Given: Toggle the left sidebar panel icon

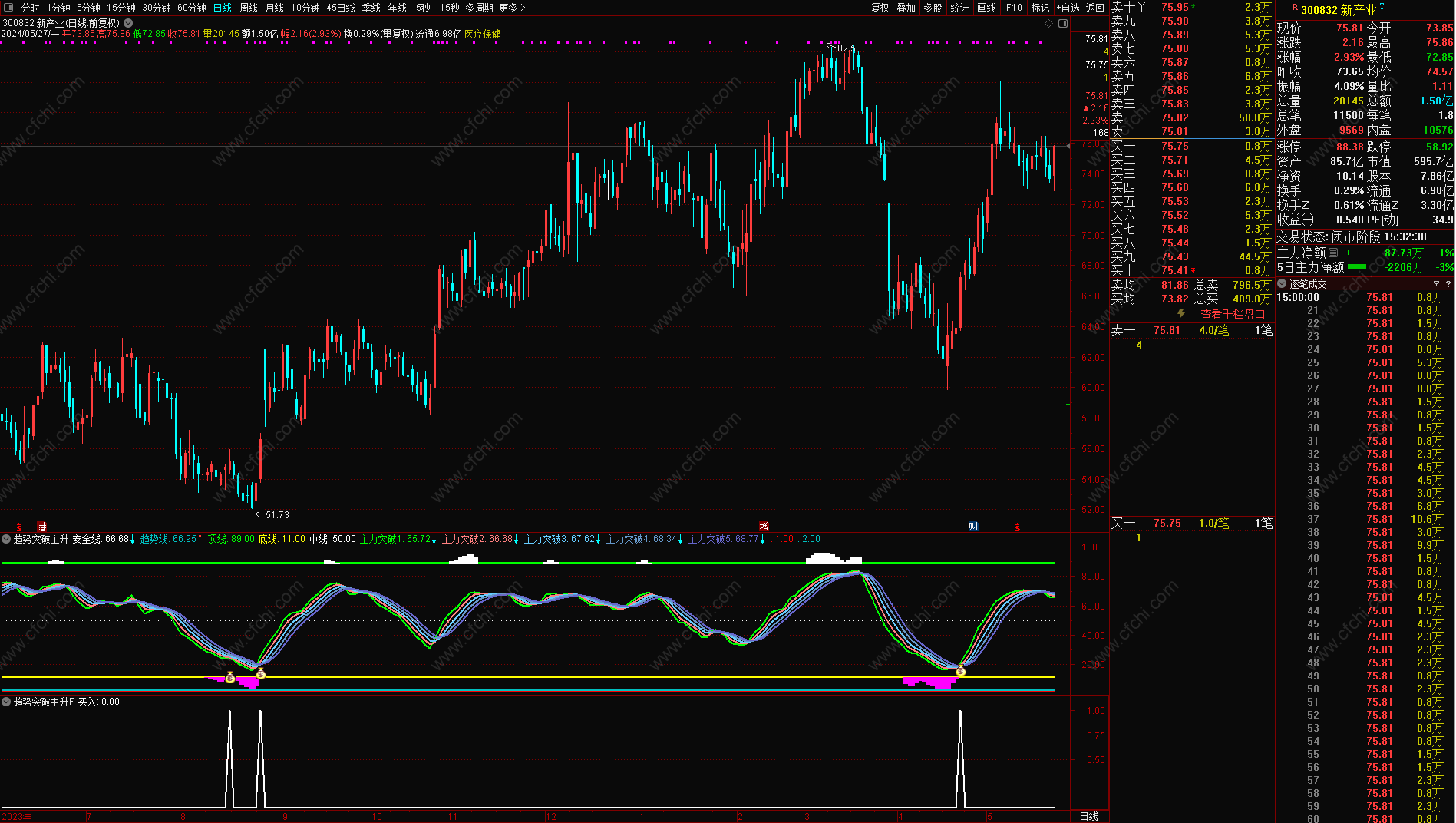Looking at the screenshot, I should [8, 8].
